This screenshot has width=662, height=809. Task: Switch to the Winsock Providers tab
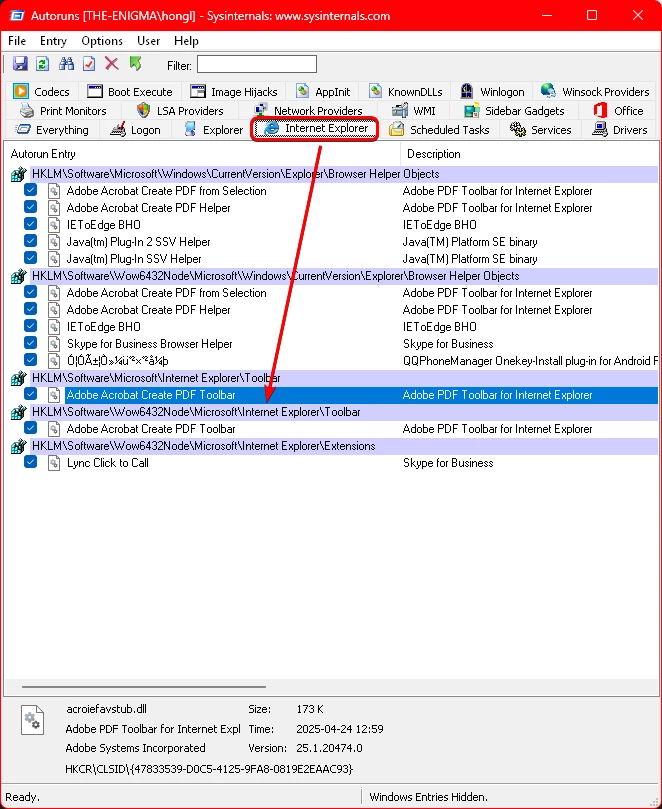coord(595,92)
